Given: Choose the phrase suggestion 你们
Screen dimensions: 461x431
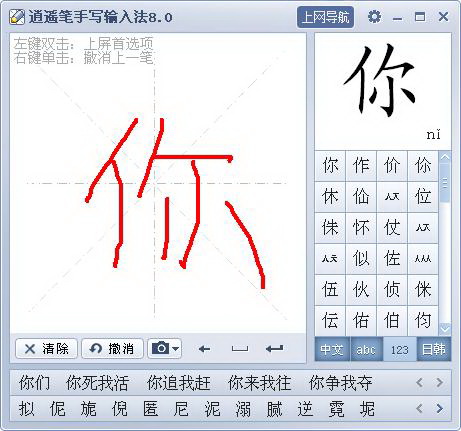Looking at the screenshot, I should point(35,383).
